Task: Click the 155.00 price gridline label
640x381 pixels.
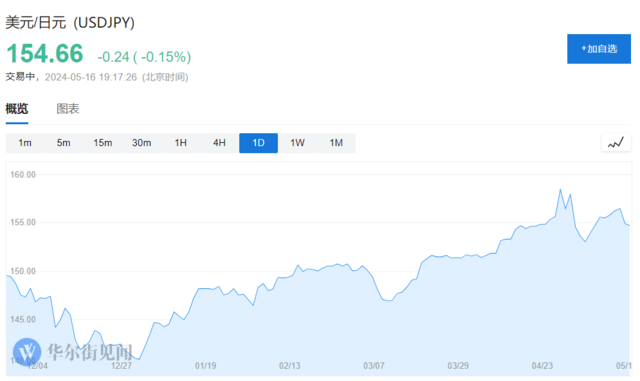Action: pos(23,223)
